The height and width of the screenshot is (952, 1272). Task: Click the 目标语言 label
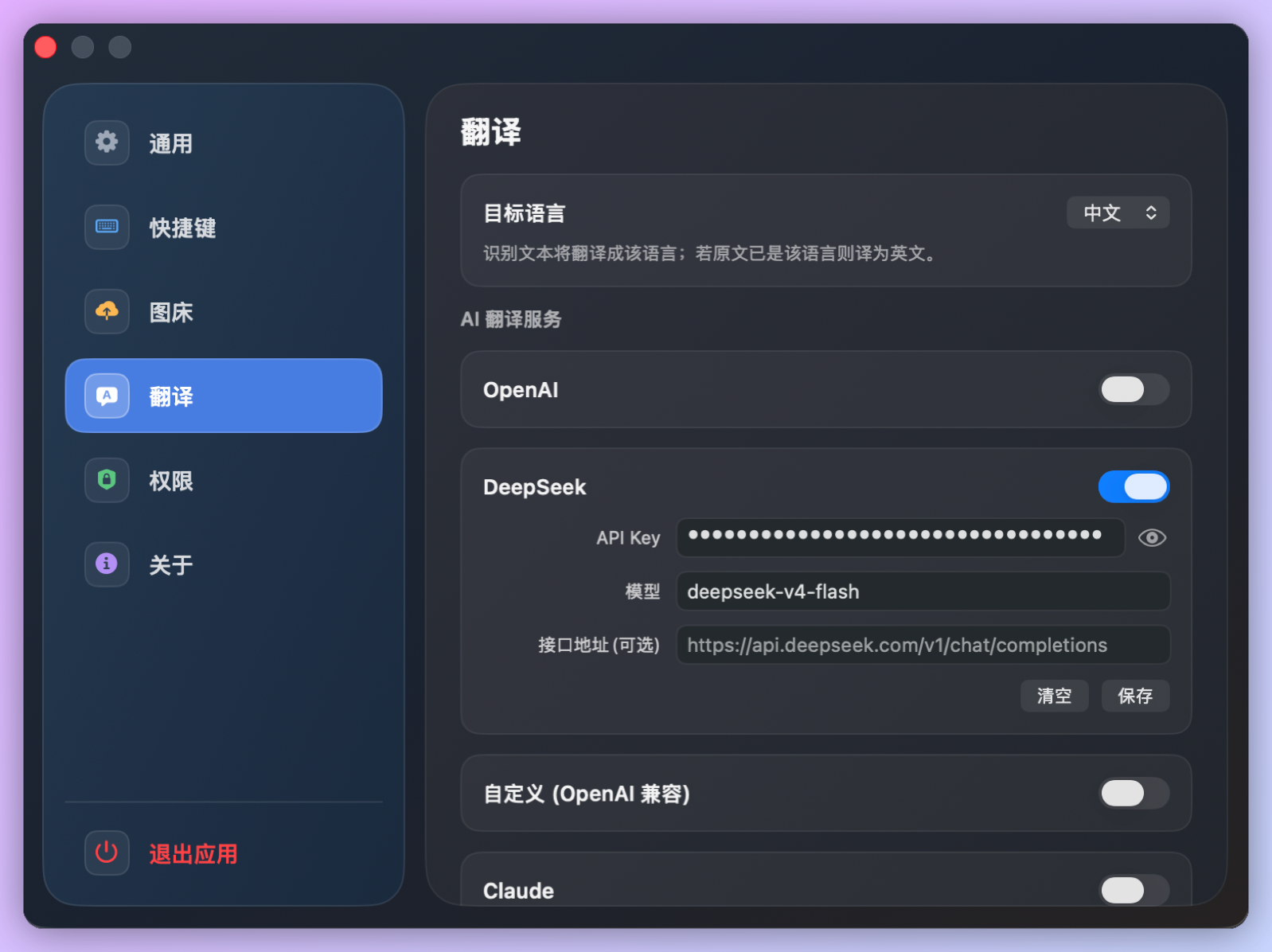tap(525, 213)
